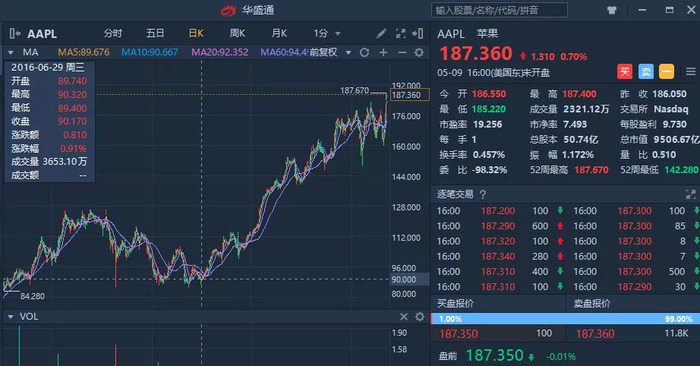The height and width of the screenshot is (366, 700).
Task: Collapse the MA indicator triangle
Action: [x=10, y=53]
